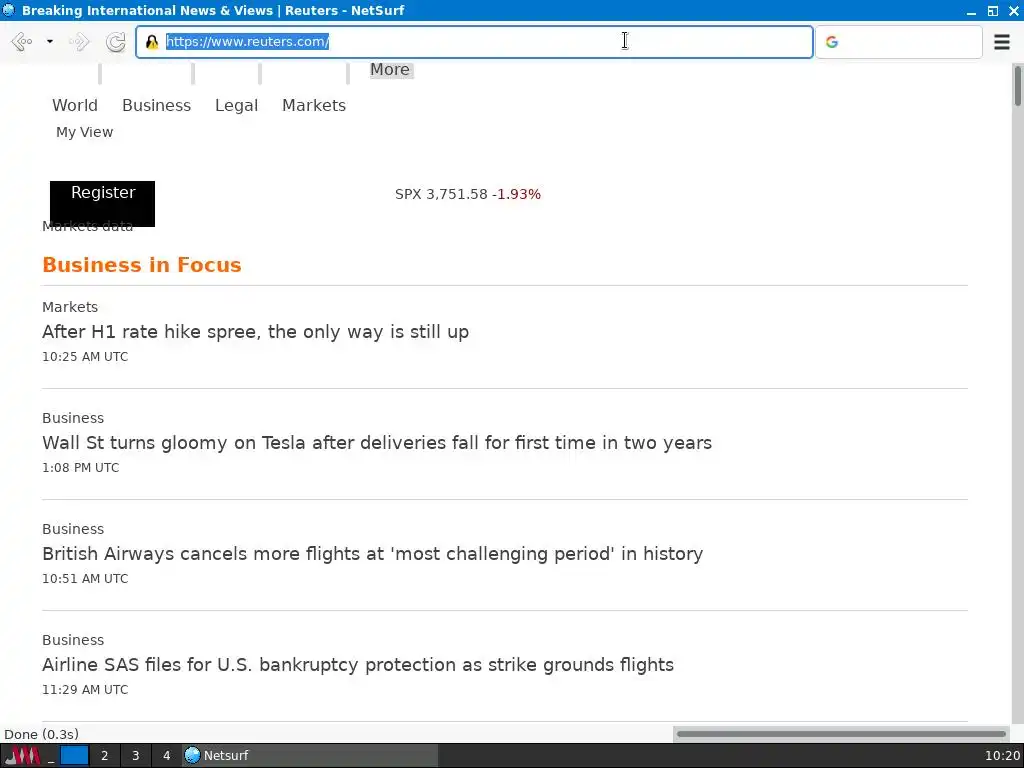1024x768 pixels.
Task: Click the Register button
Action: tap(103, 203)
